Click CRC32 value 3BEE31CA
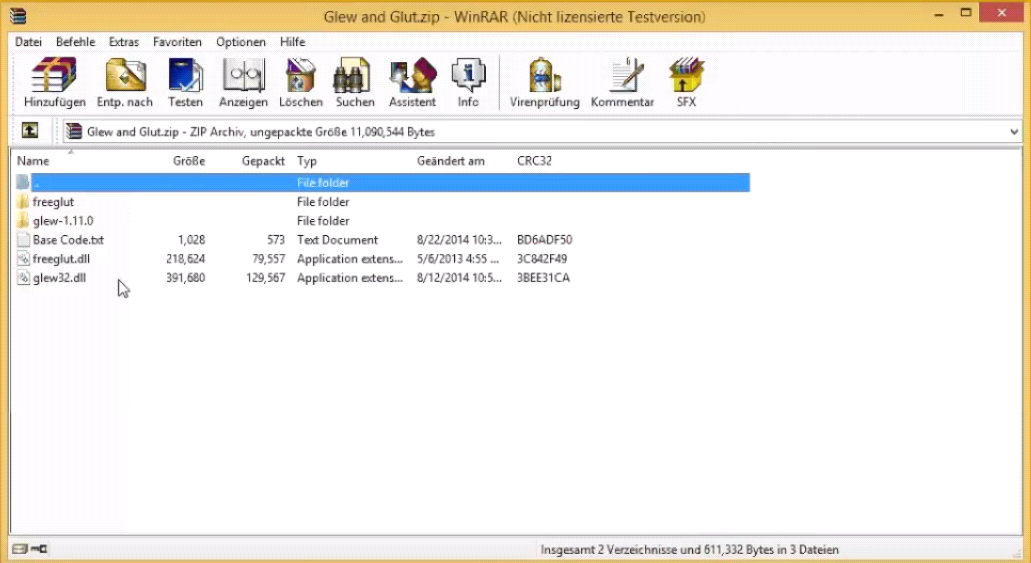This screenshot has height=563, width=1031. [x=543, y=278]
